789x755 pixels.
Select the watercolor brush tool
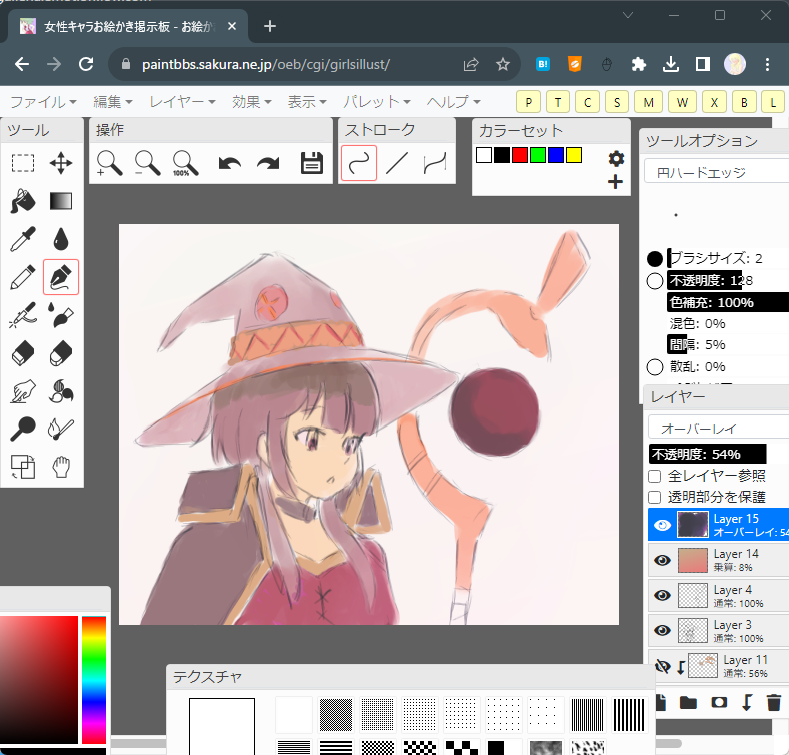pos(61,315)
